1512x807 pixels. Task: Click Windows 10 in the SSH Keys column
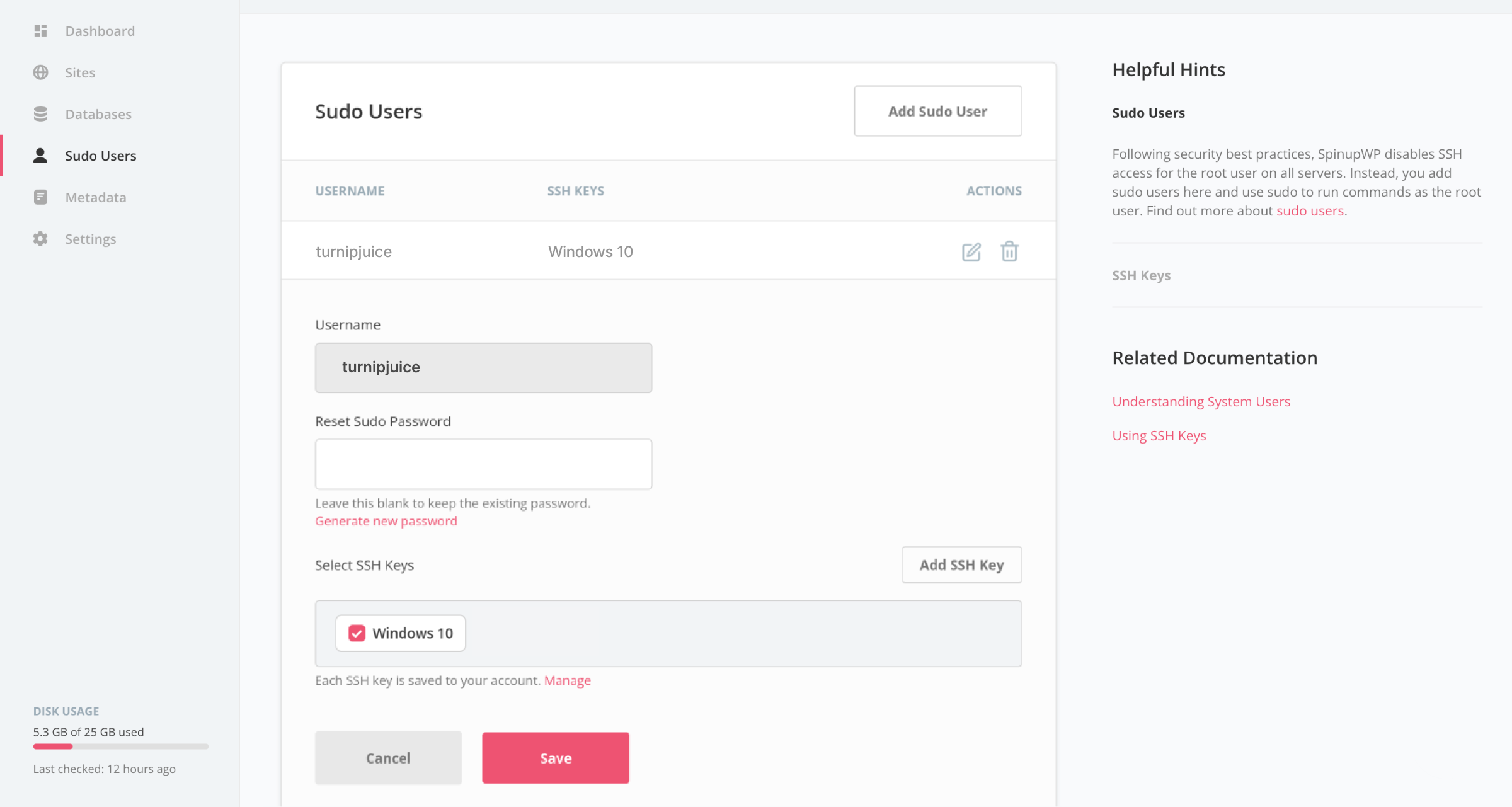click(x=590, y=251)
